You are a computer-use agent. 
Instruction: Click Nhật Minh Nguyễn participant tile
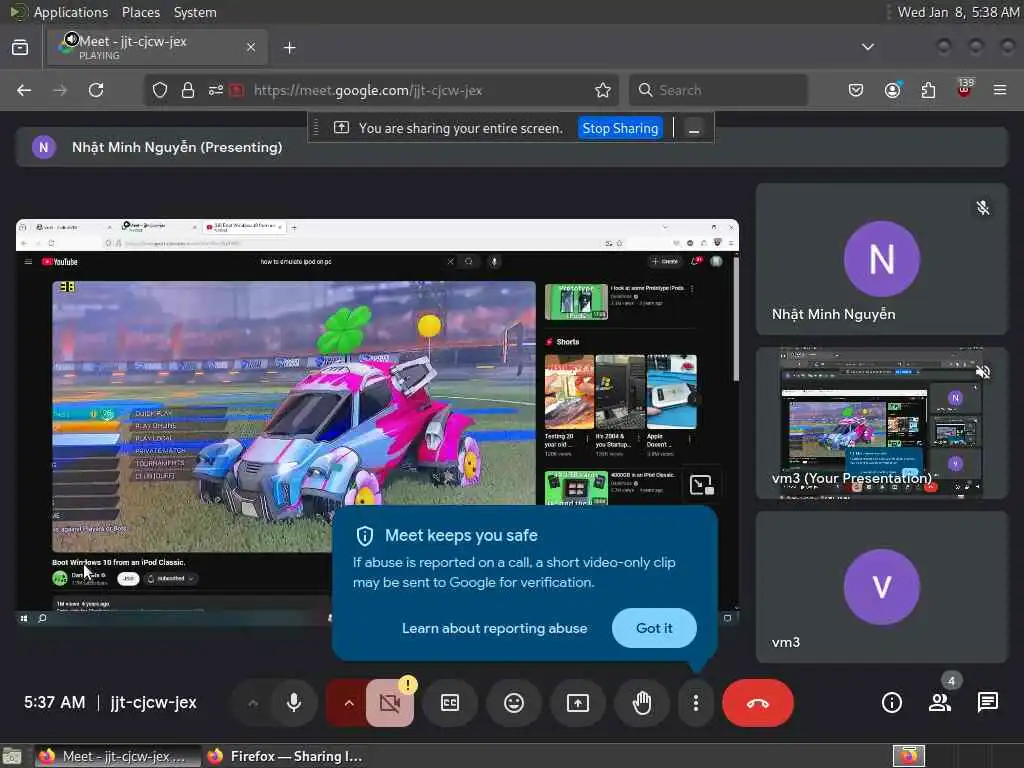[882, 259]
